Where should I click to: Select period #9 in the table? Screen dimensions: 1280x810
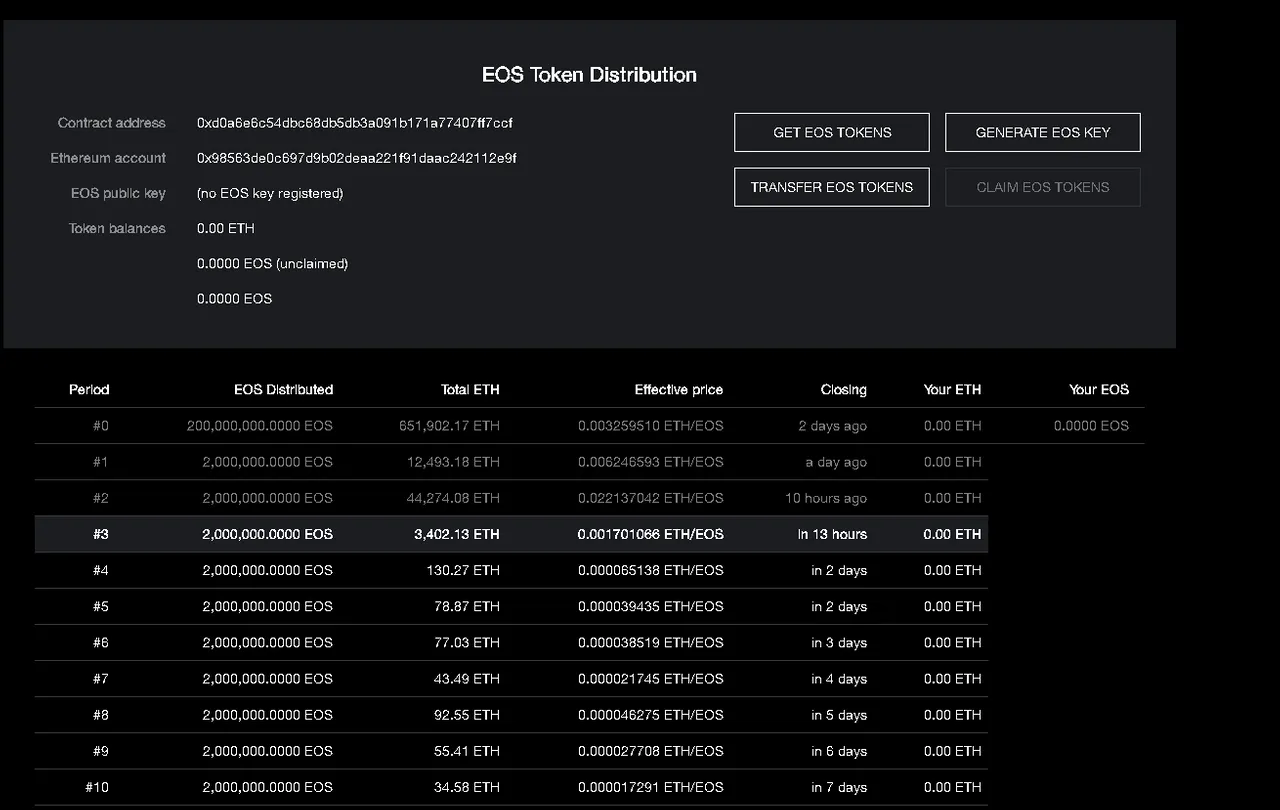[x=101, y=751]
